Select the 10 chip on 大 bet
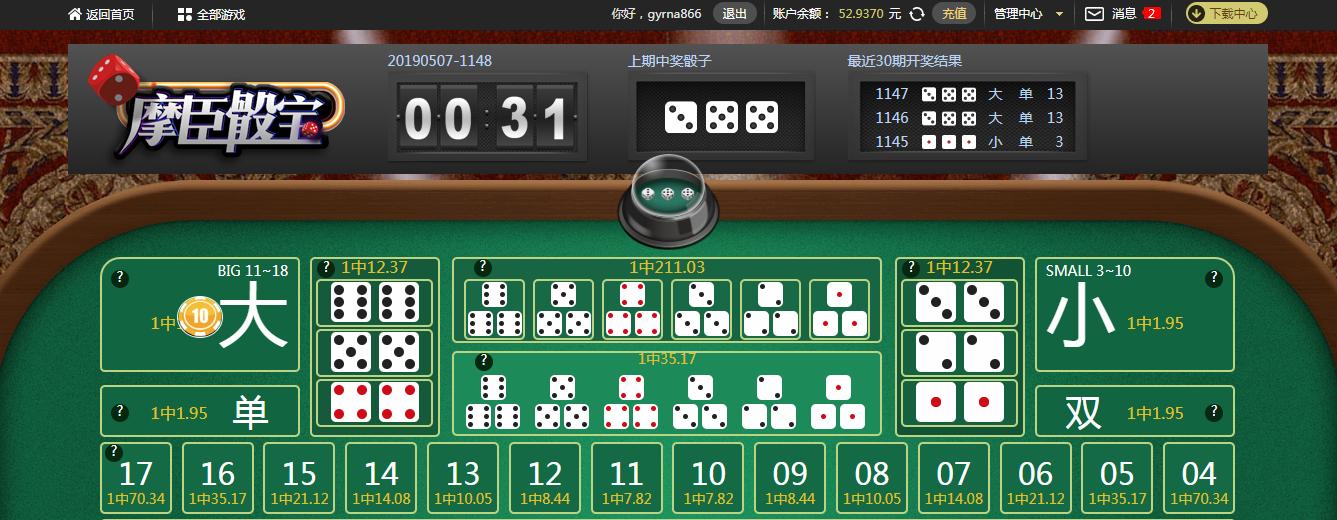Viewport: 1337px width, 520px height. click(x=200, y=318)
